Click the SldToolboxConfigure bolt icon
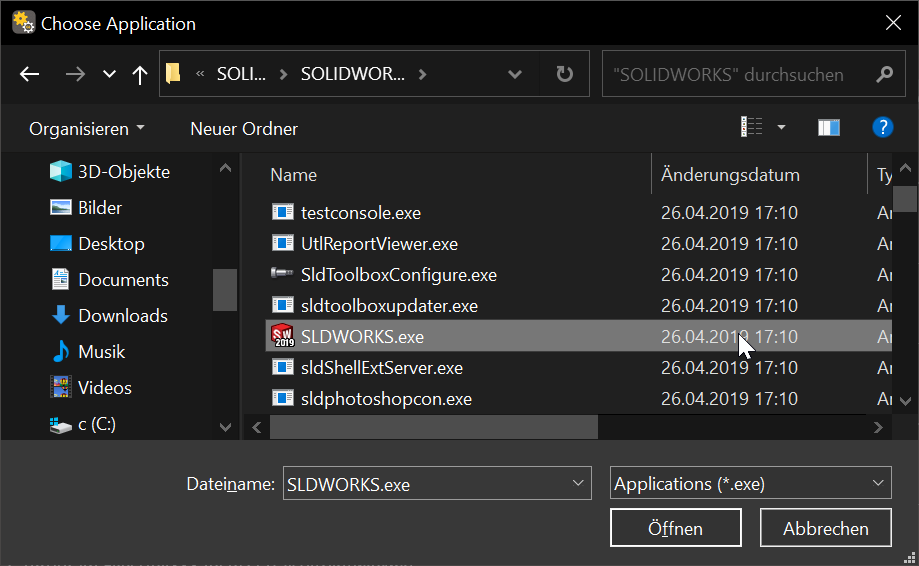919x566 pixels. (x=282, y=272)
